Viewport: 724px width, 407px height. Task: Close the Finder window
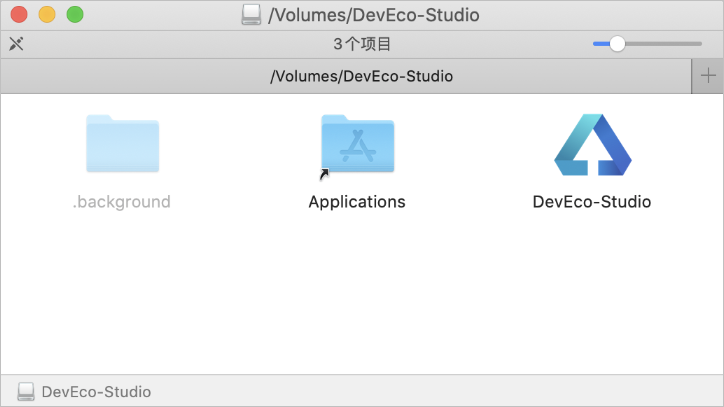(x=19, y=15)
